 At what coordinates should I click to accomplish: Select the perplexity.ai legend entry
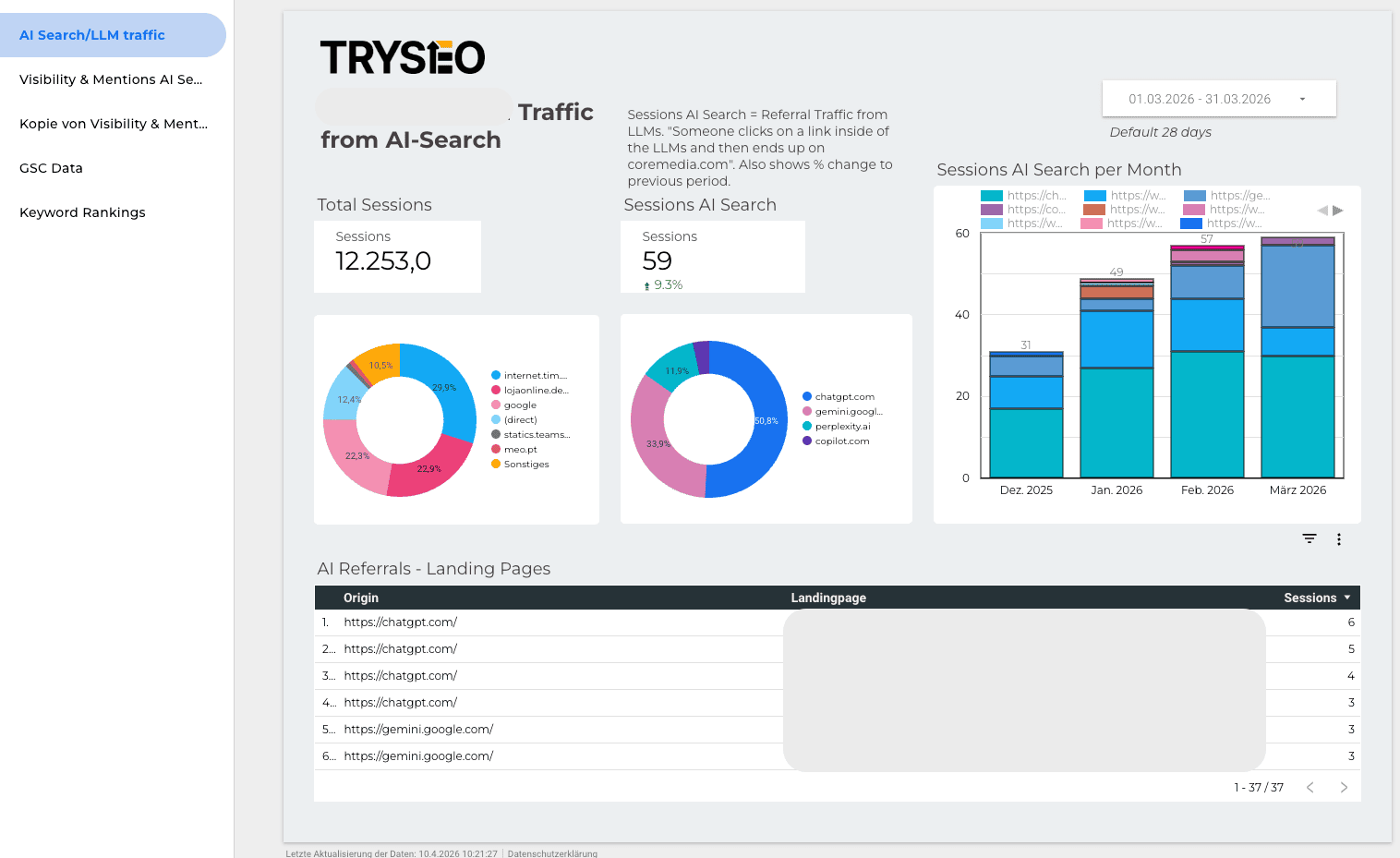coord(843,426)
